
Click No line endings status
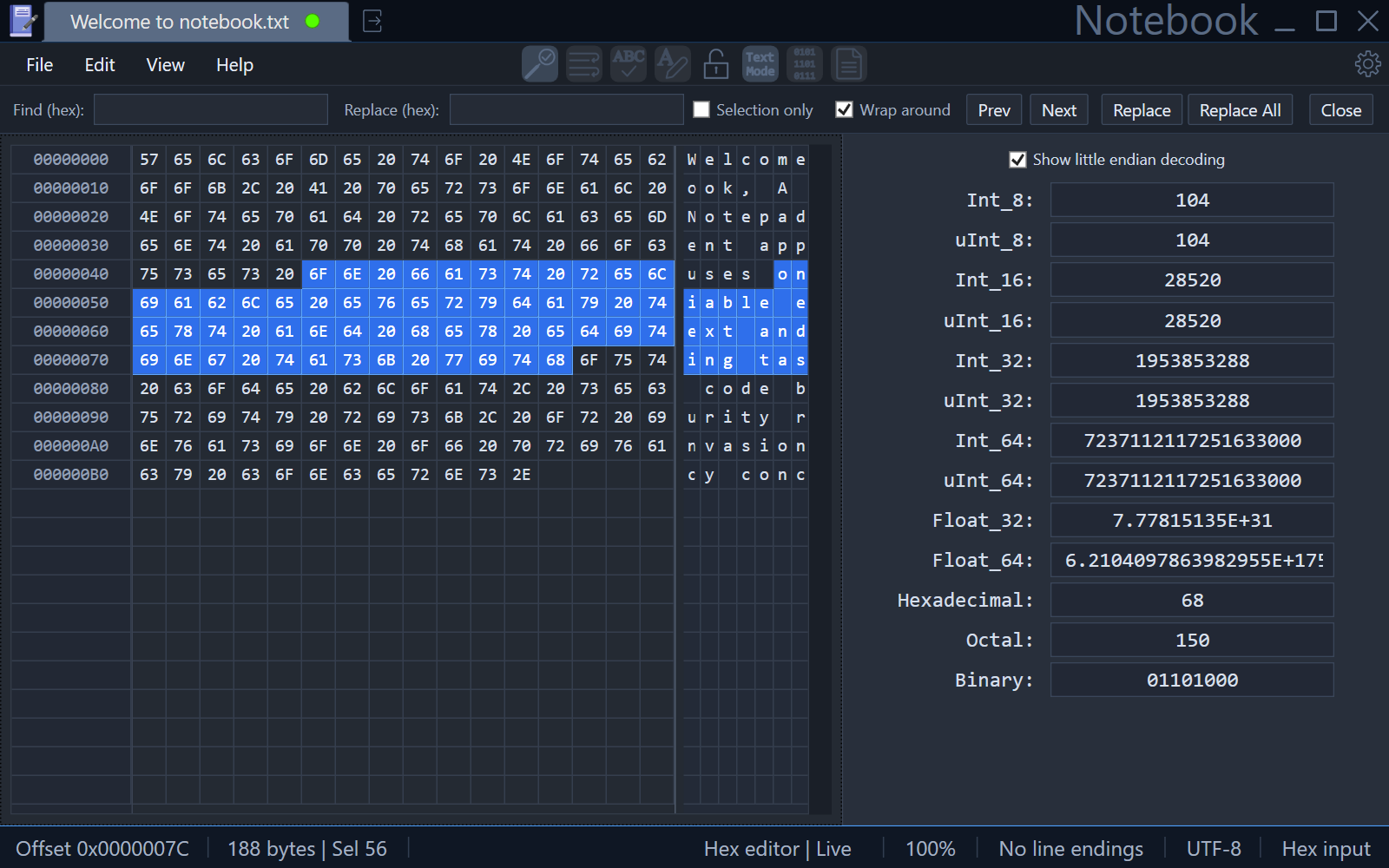(1071, 849)
